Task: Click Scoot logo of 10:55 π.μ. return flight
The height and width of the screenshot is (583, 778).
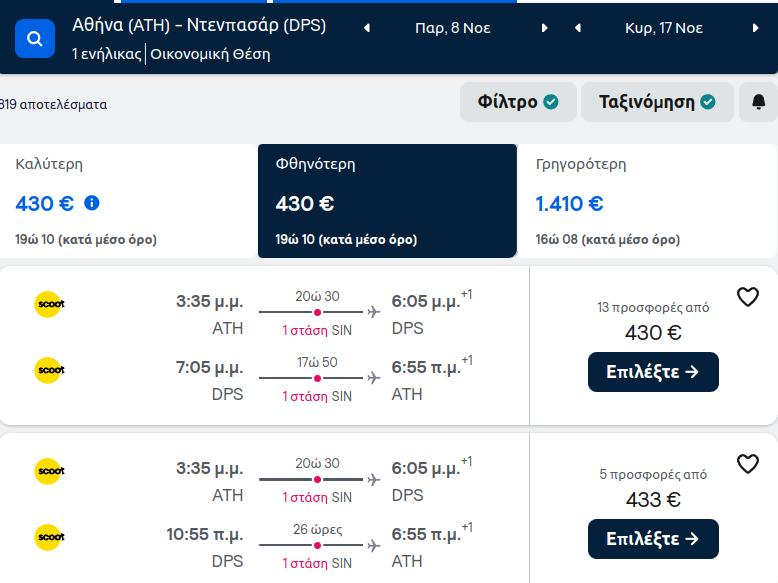Action: pyautogui.click(x=50, y=537)
